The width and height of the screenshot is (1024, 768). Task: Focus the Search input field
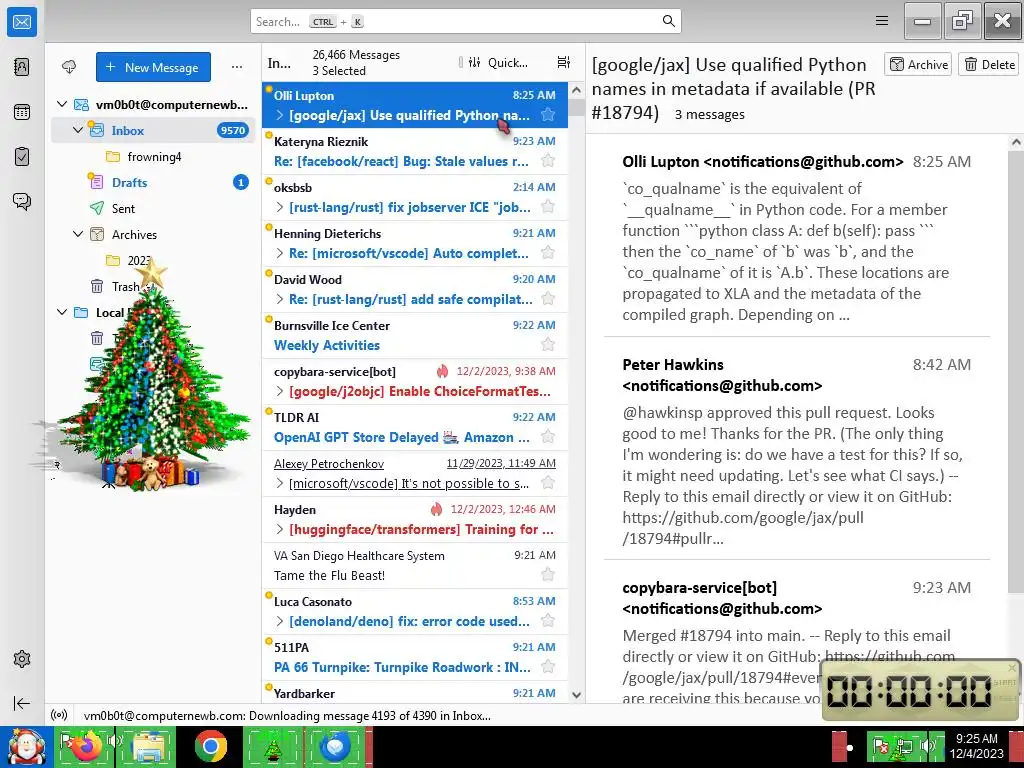[466, 22]
